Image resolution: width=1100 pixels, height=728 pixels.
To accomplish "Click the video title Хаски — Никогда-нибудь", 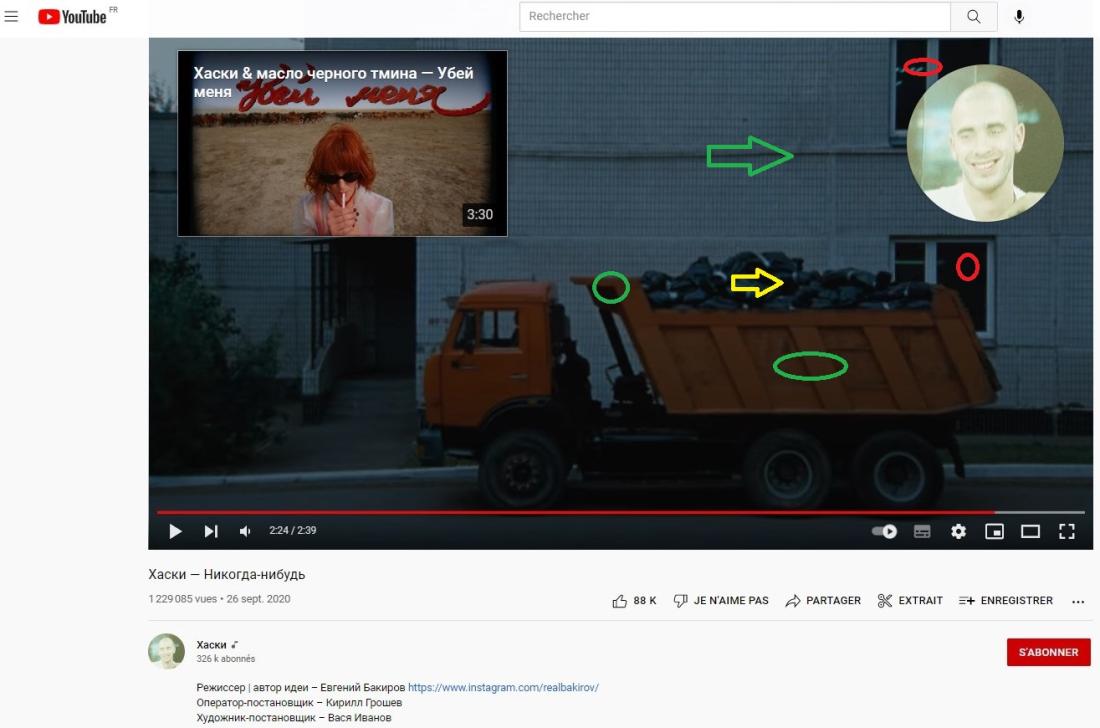I will tap(227, 574).
